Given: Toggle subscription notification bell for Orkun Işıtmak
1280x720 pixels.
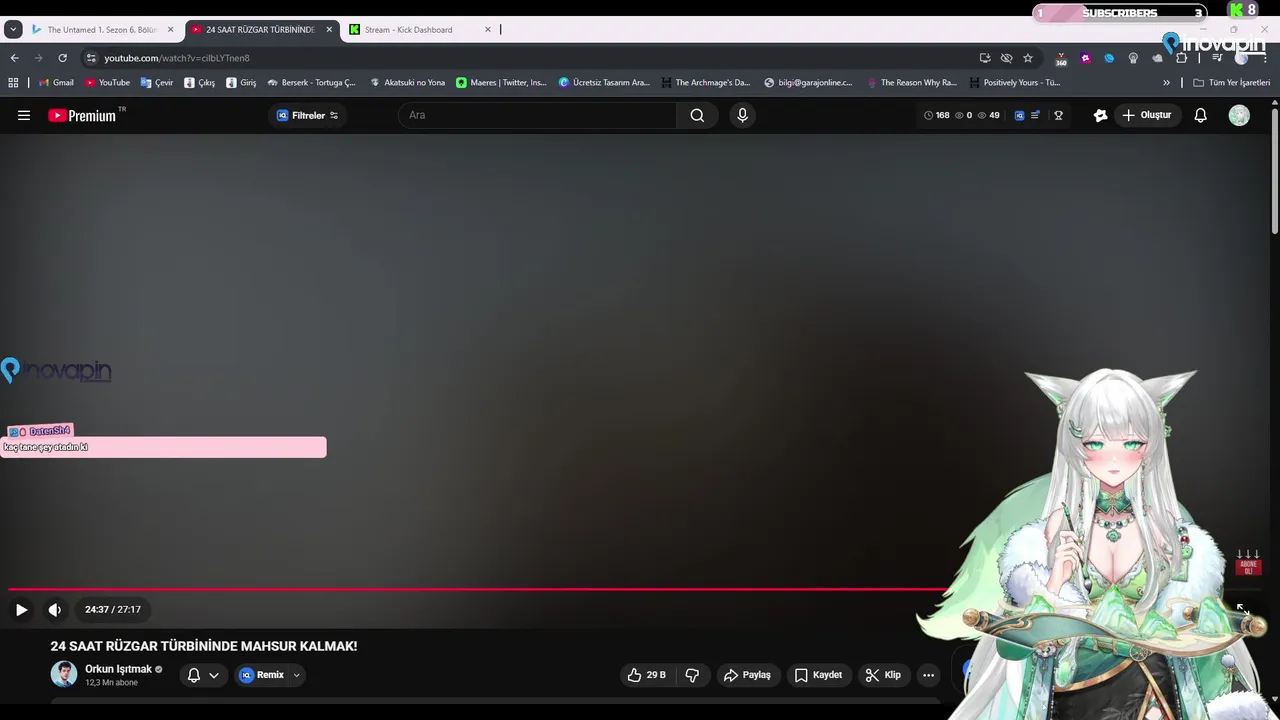Looking at the screenshot, I should [194, 675].
